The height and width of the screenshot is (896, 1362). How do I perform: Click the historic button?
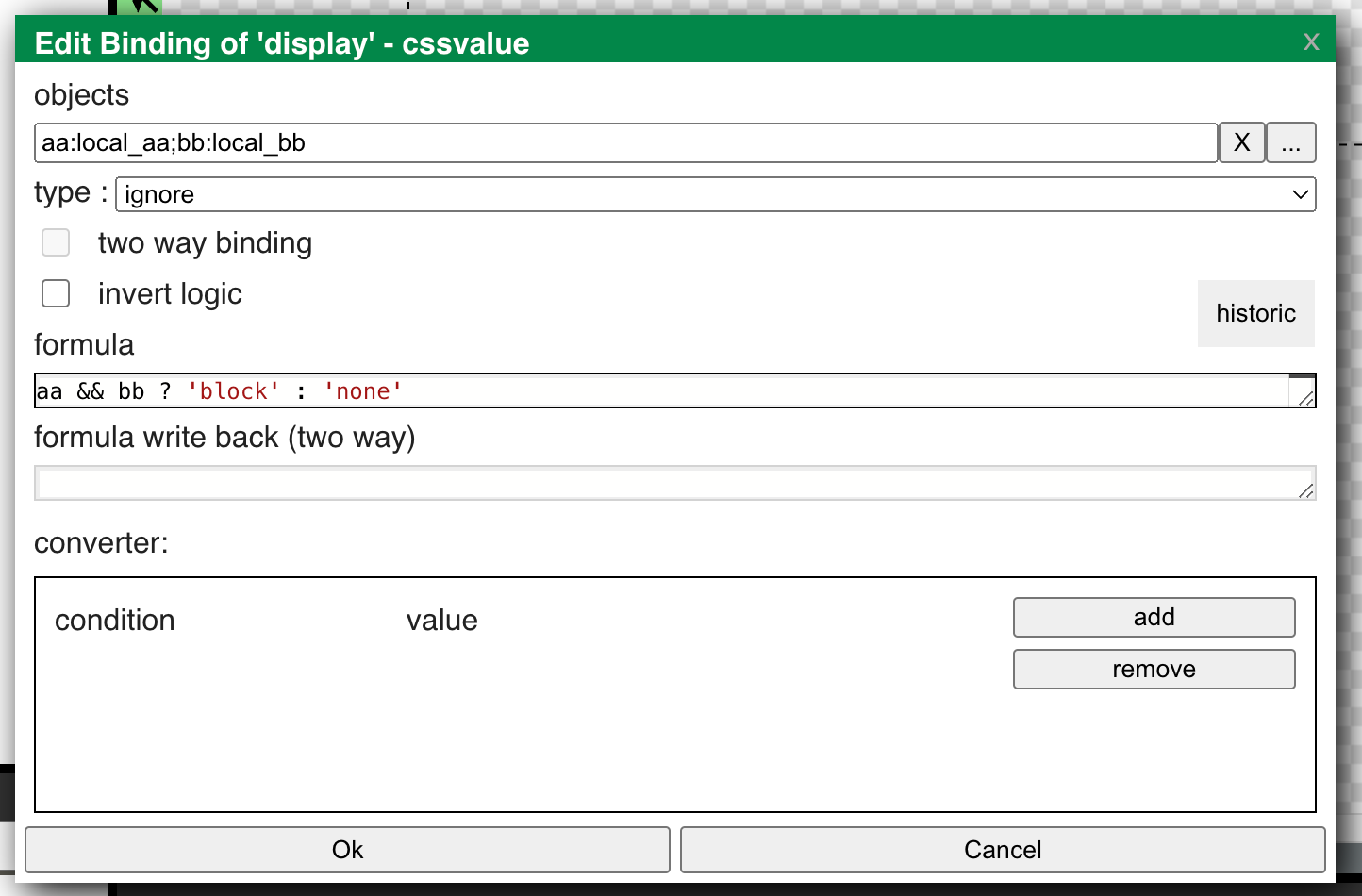[x=1256, y=313]
